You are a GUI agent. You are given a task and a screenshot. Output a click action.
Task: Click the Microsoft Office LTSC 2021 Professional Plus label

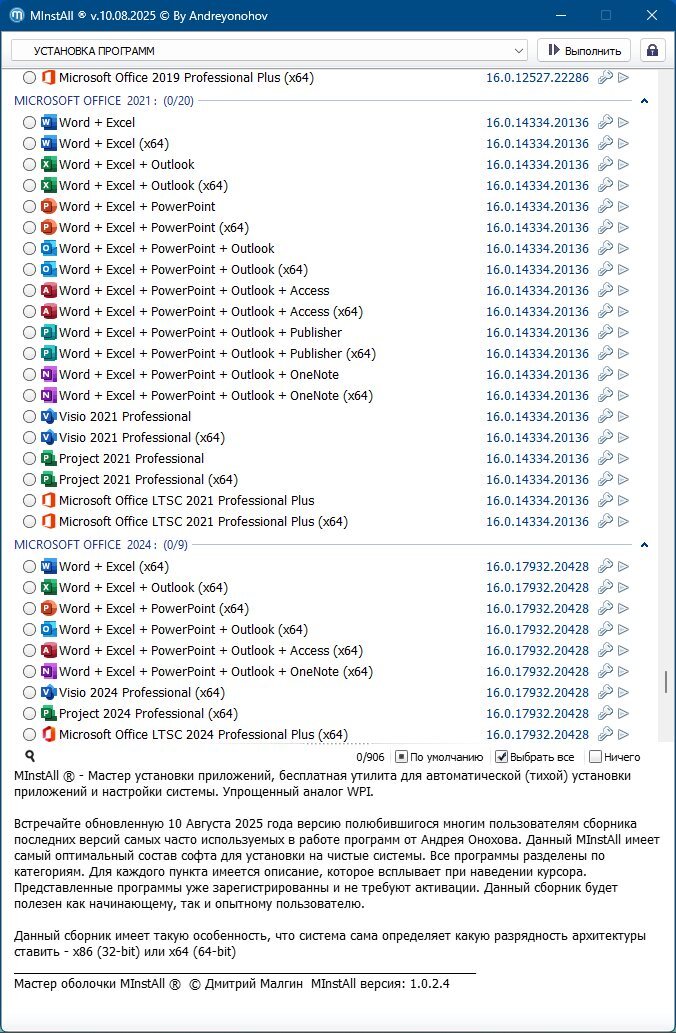pos(186,501)
